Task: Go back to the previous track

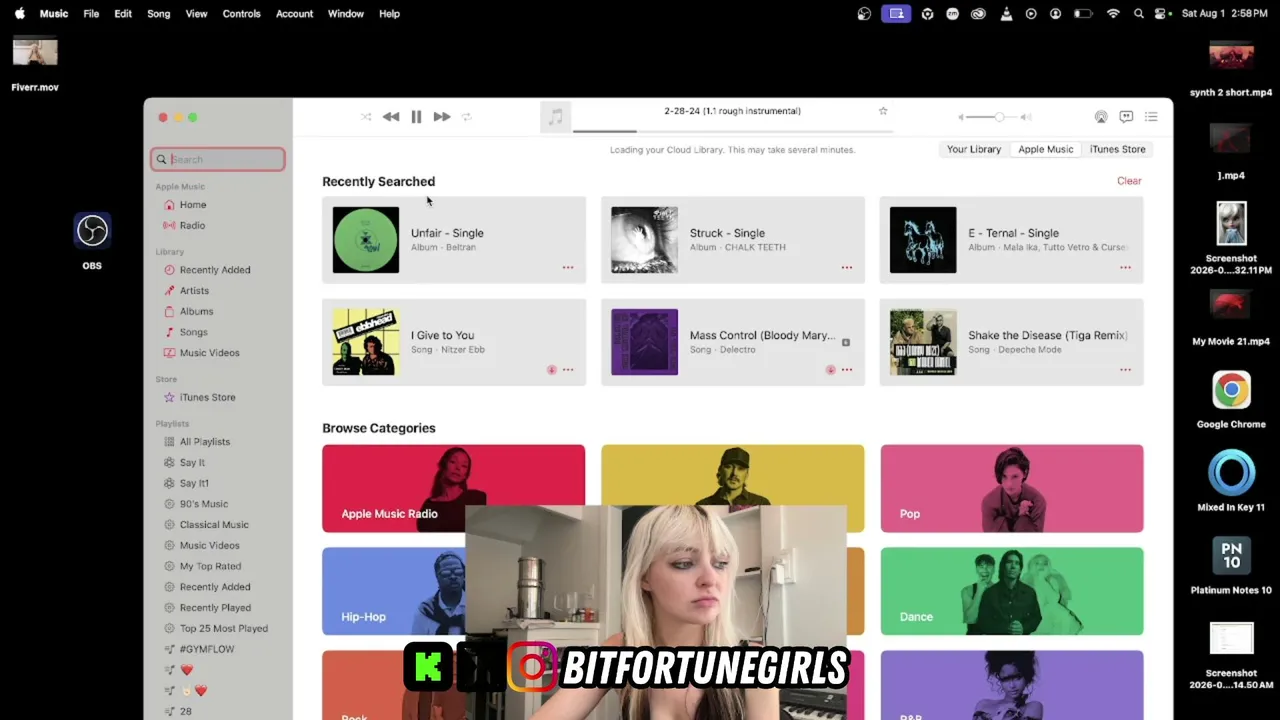Action: tap(391, 117)
